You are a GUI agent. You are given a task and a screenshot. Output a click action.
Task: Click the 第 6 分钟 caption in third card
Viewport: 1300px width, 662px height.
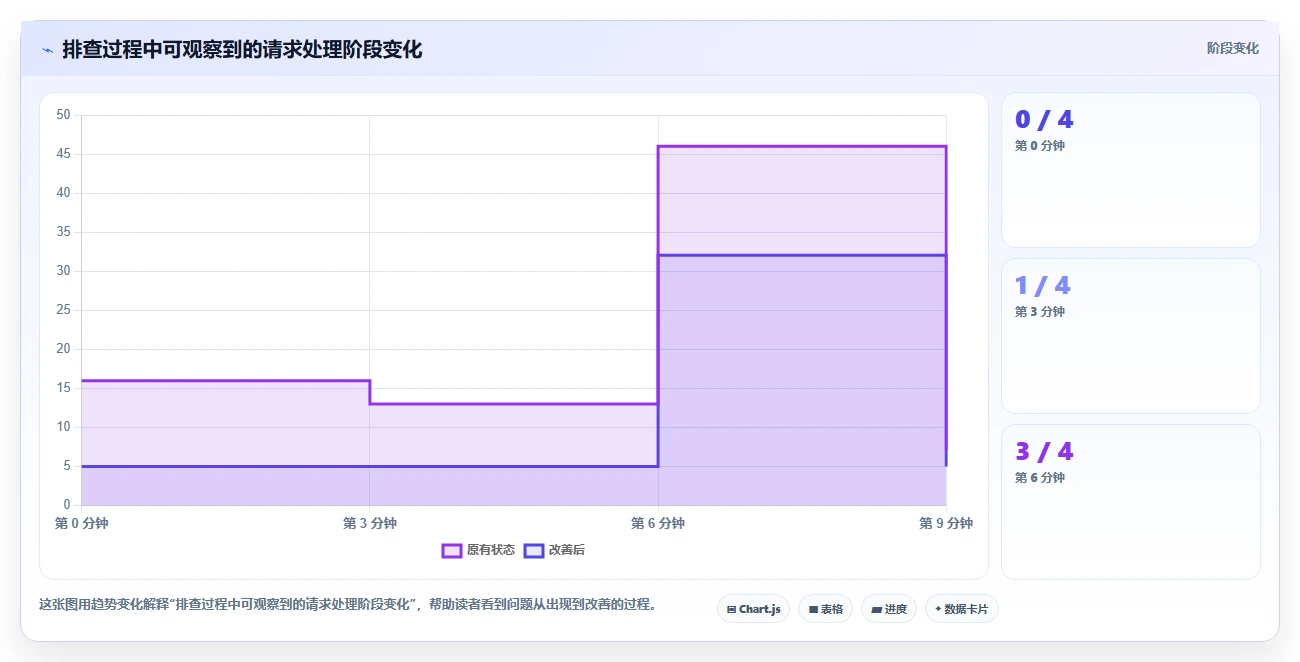click(1040, 478)
